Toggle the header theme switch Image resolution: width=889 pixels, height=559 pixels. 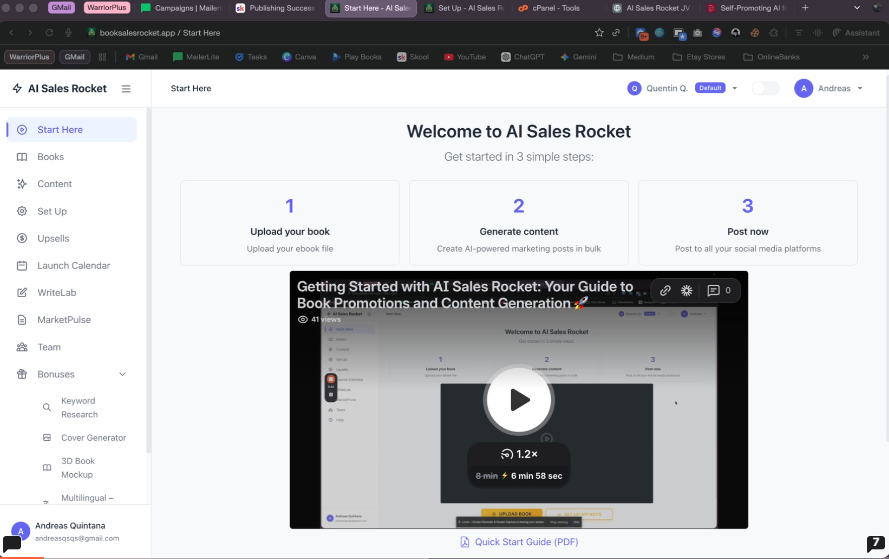coord(765,88)
